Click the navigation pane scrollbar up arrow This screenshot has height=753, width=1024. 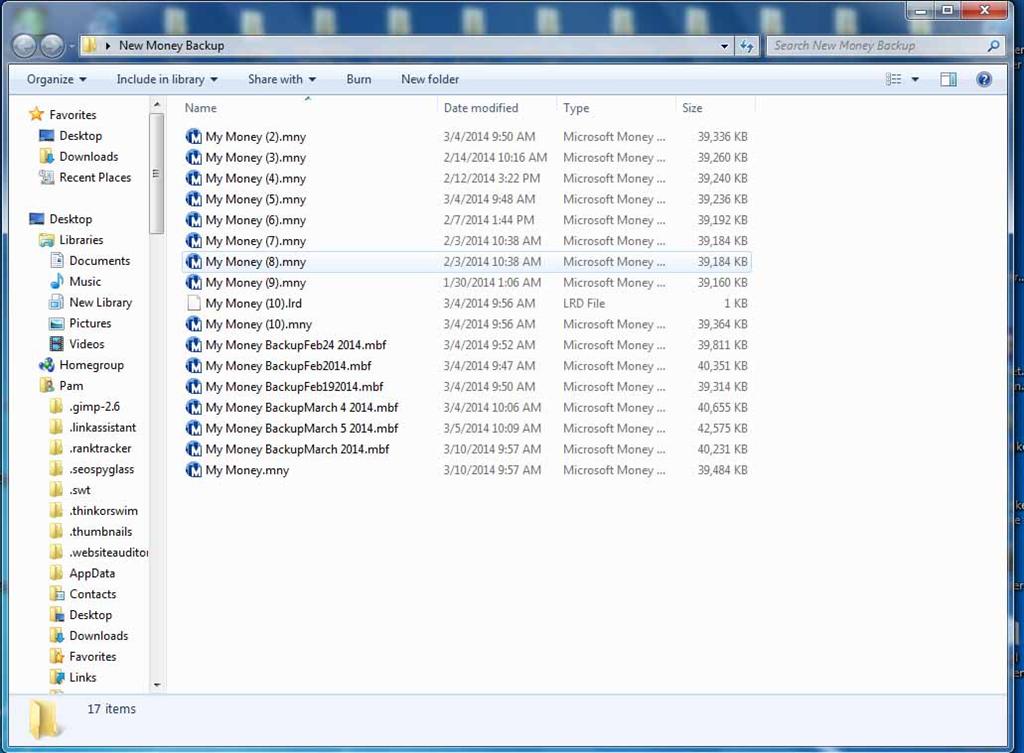[x=157, y=104]
